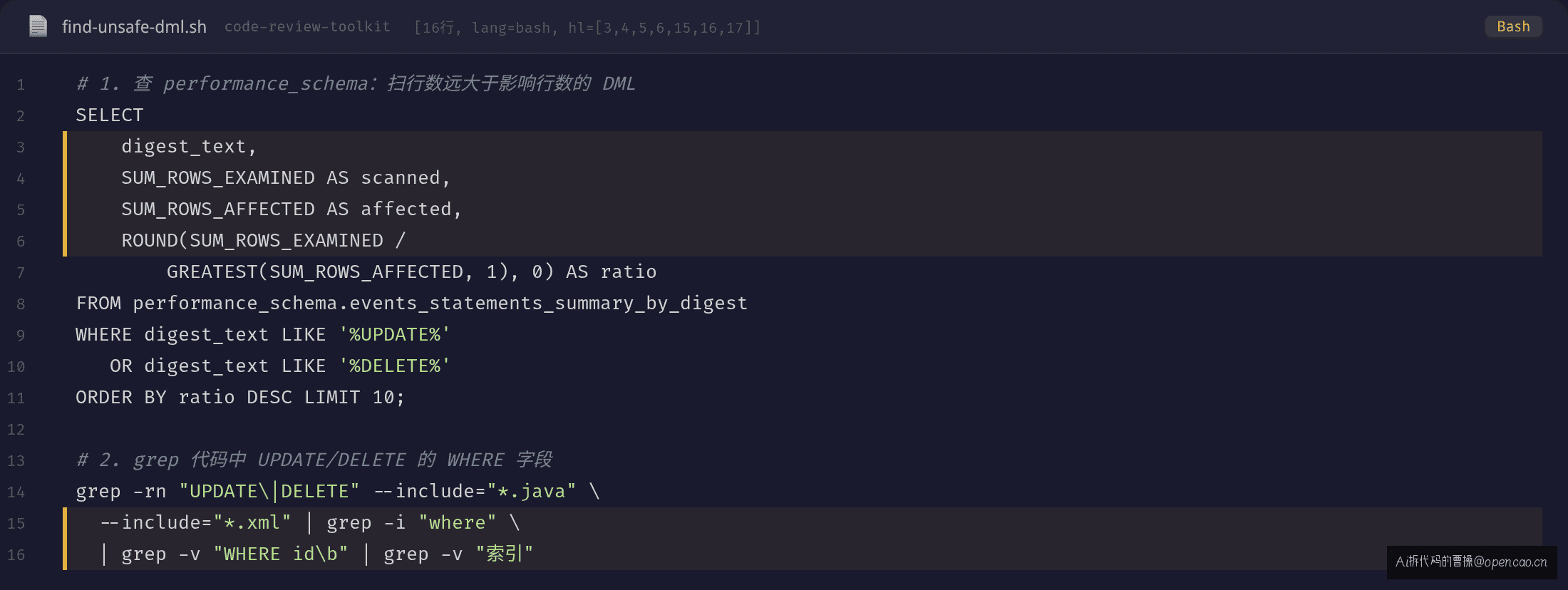Click the file document icon
Screen dimensions: 1568x590
pyautogui.click(x=38, y=26)
